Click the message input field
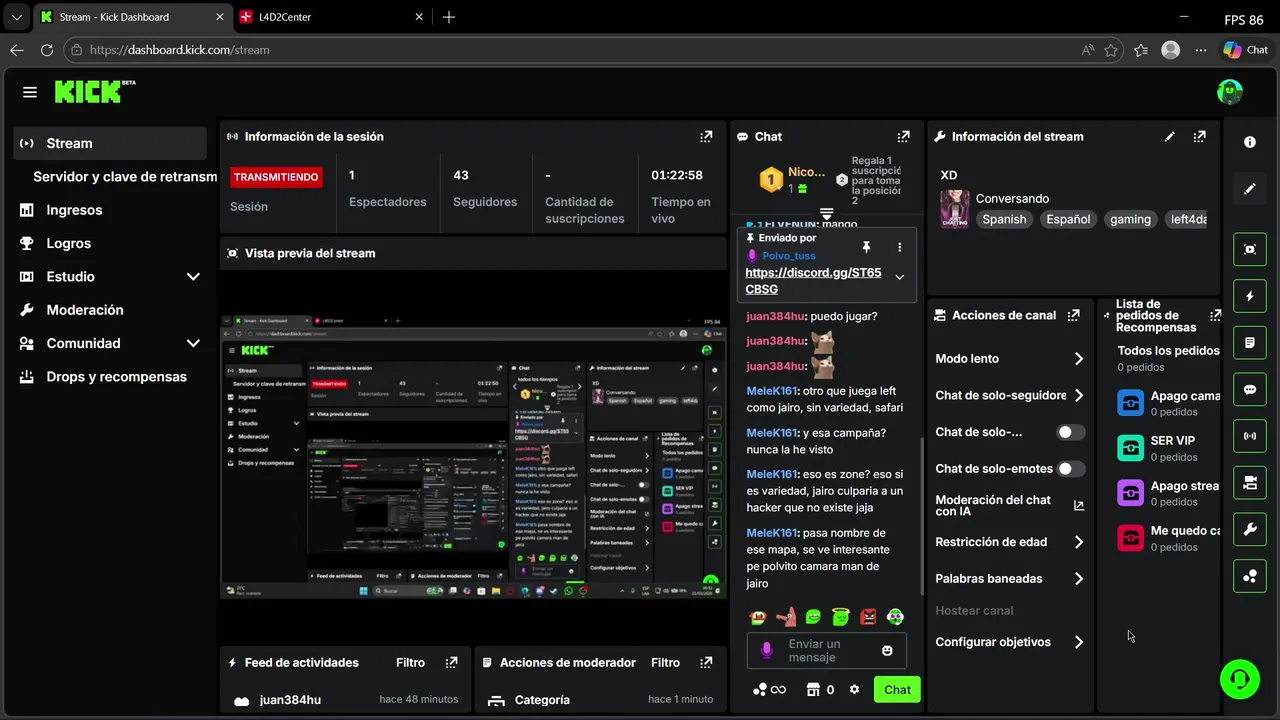This screenshot has height=720, width=1280. tap(827, 651)
